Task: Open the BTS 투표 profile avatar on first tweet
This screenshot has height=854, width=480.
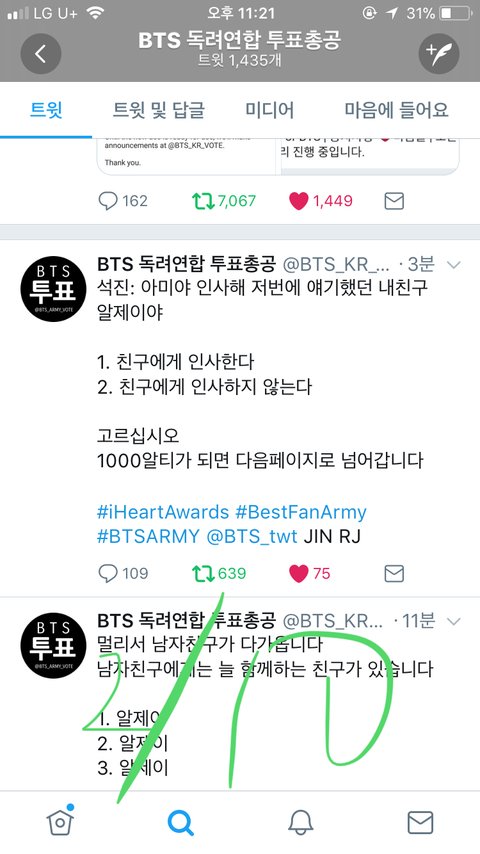Action: click(53, 289)
